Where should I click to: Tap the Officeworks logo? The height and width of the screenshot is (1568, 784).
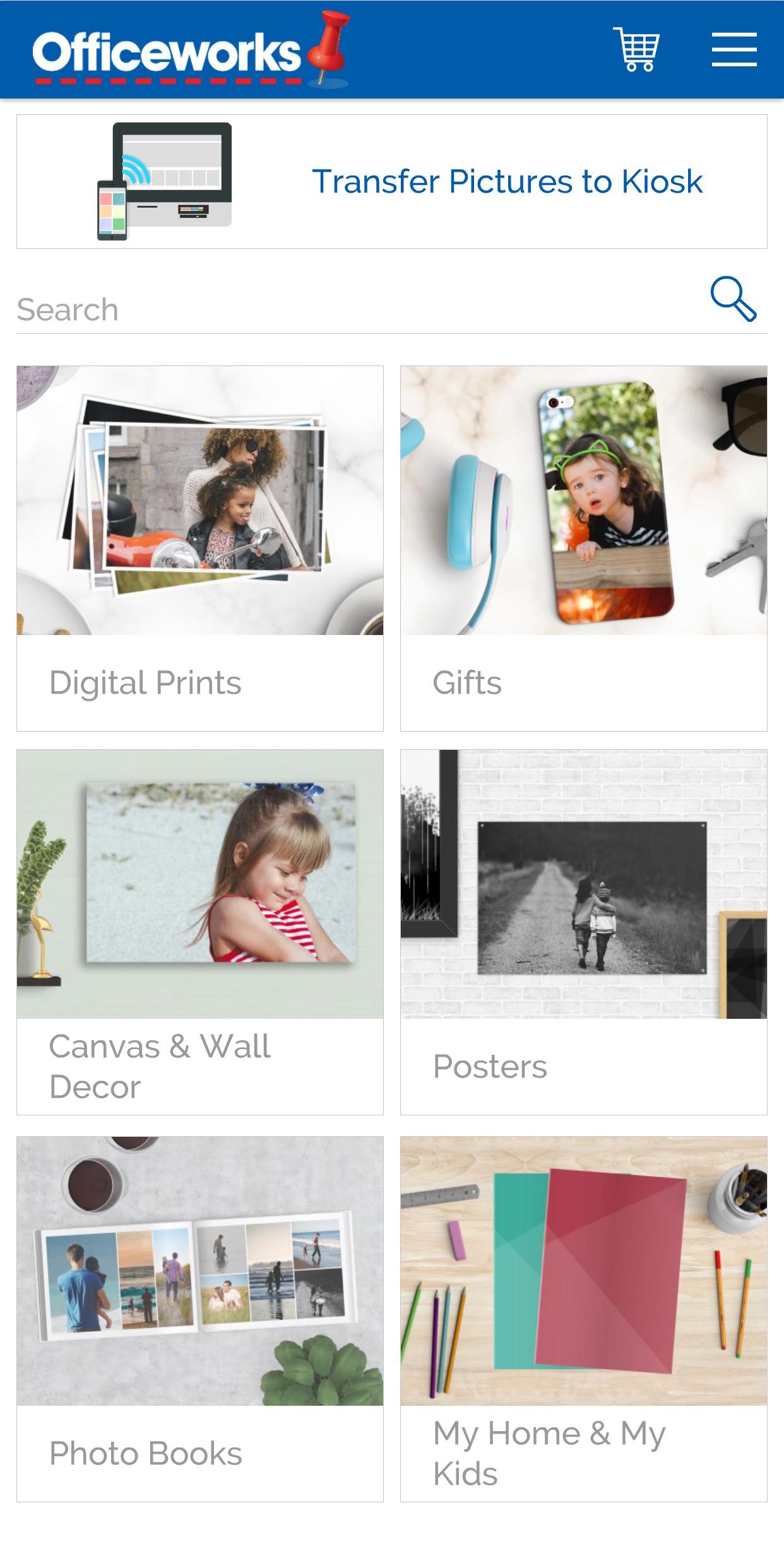click(191, 50)
